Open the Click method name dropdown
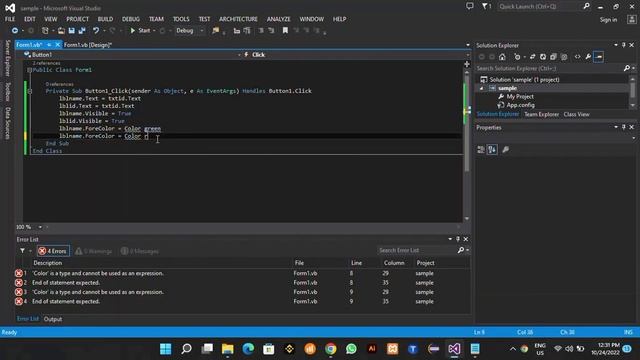640x360 pixels. 355,55
